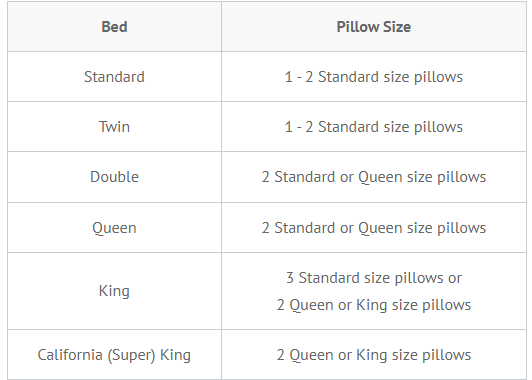This screenshot has height=380, width=532.
Task: Click '3 Standard size pillows or' text
Action: point(374,278)
